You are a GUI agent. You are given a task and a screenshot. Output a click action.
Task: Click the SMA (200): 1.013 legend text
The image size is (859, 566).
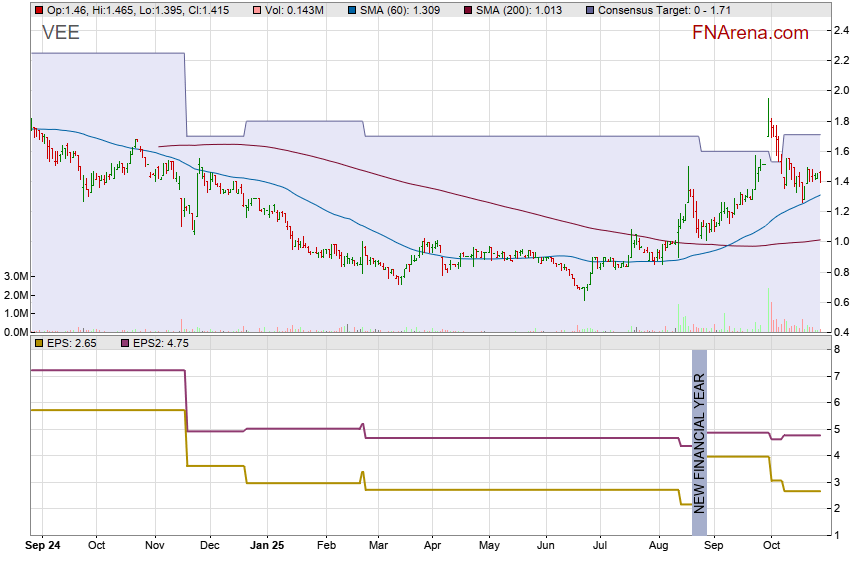click(519, 10)
